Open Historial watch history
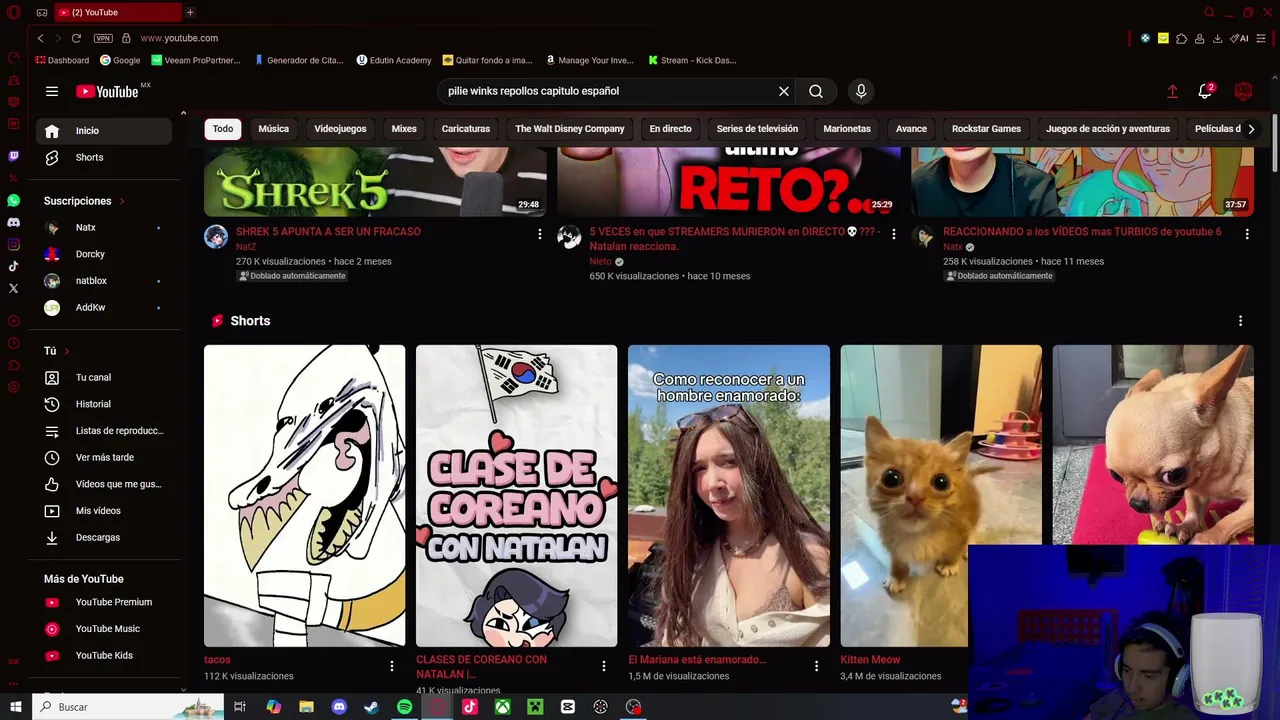 (x=104, y=404)
